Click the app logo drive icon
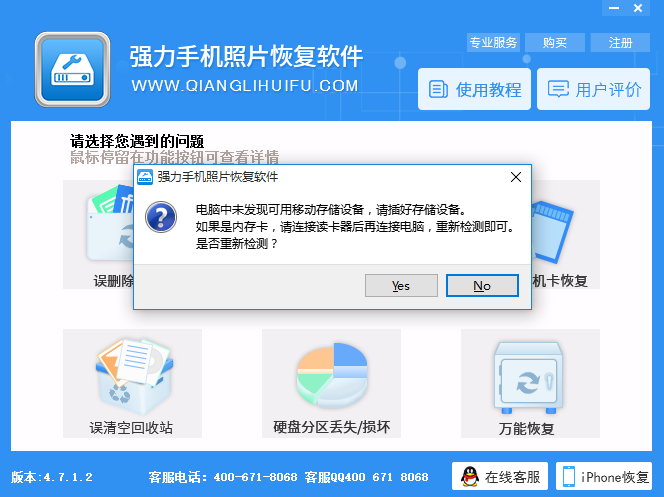This screenshot has height=497, width=664. click(72, 69)
